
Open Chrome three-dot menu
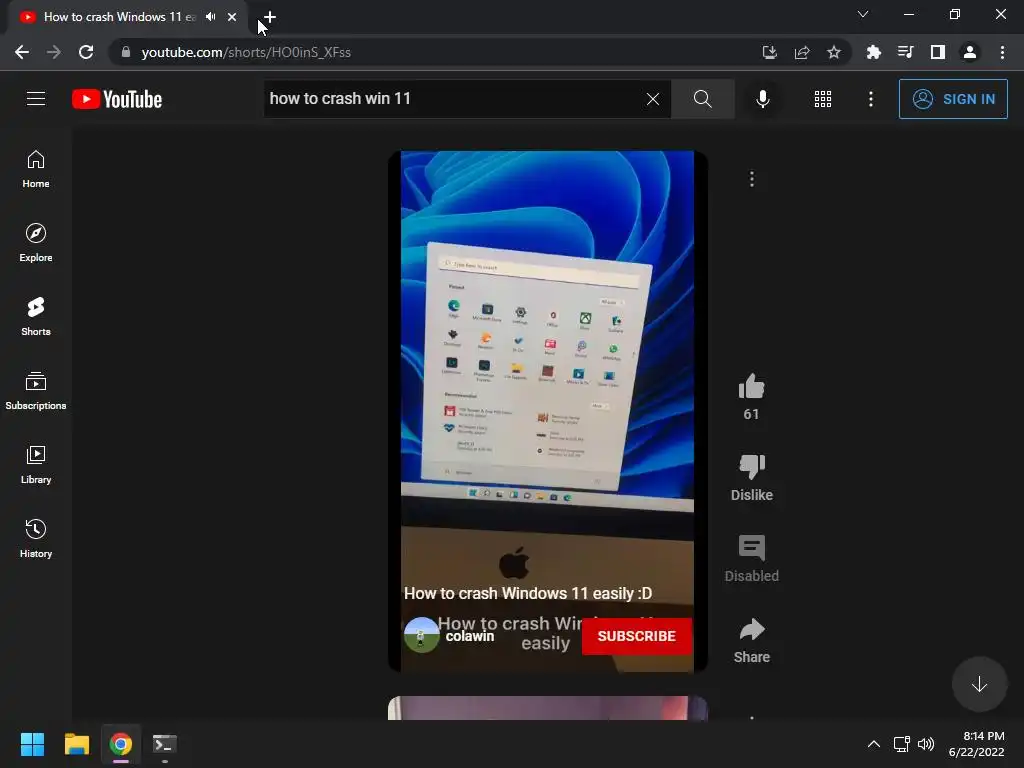[1002, 52]
